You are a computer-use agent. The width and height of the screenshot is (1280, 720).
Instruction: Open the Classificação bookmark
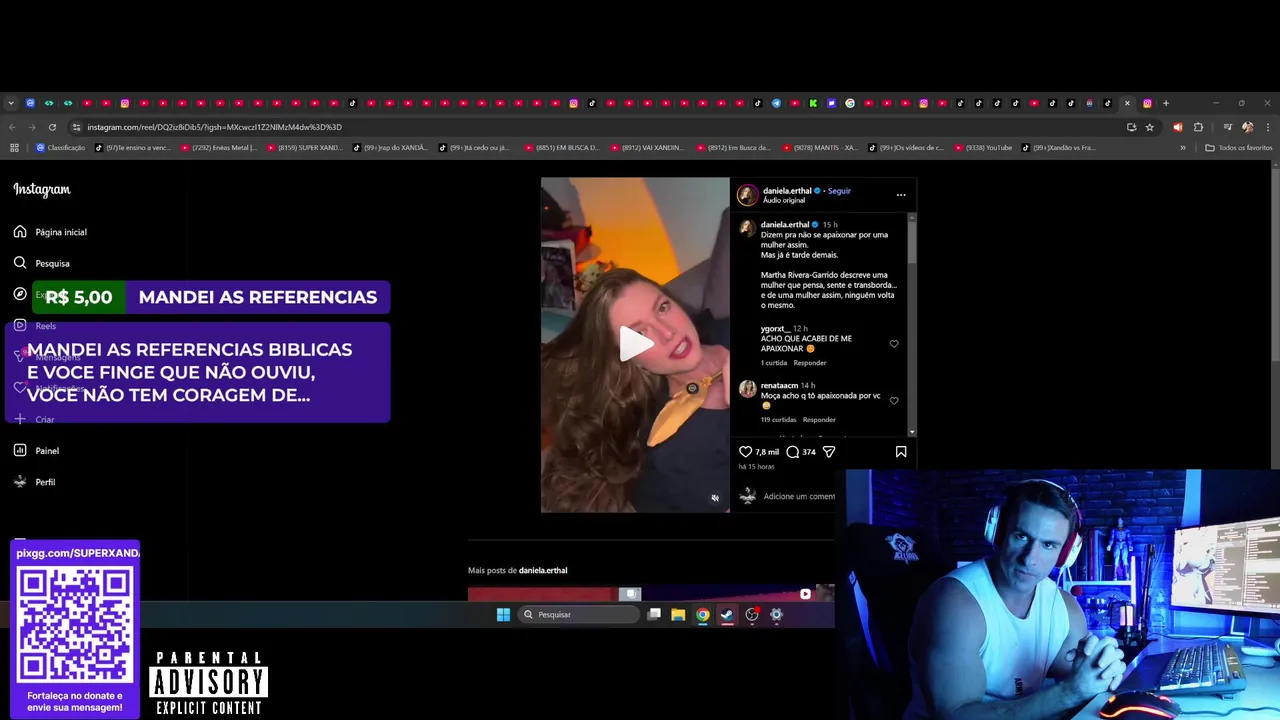tap(61, 148)
